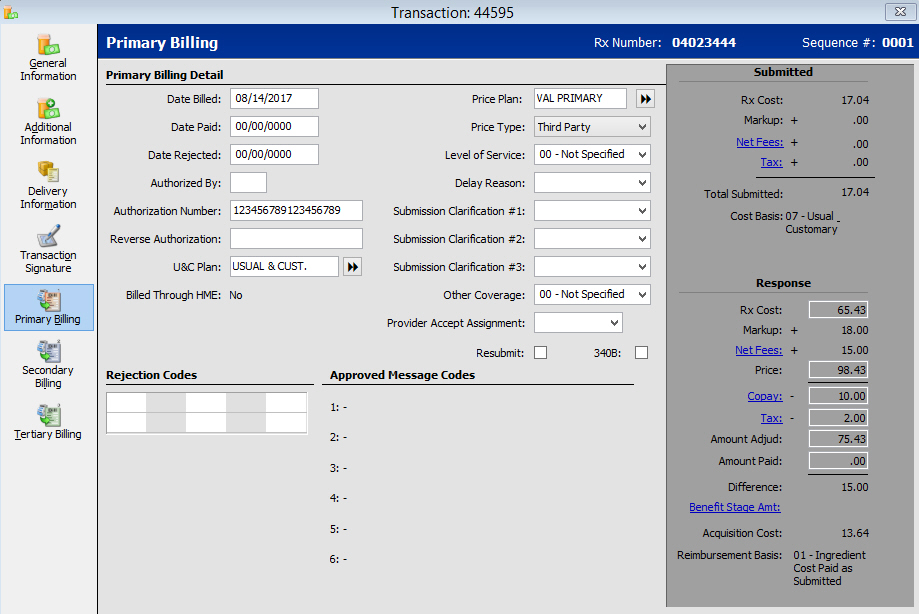
Task: Click the Copay link in the Response panel
Action: (764, 395)
